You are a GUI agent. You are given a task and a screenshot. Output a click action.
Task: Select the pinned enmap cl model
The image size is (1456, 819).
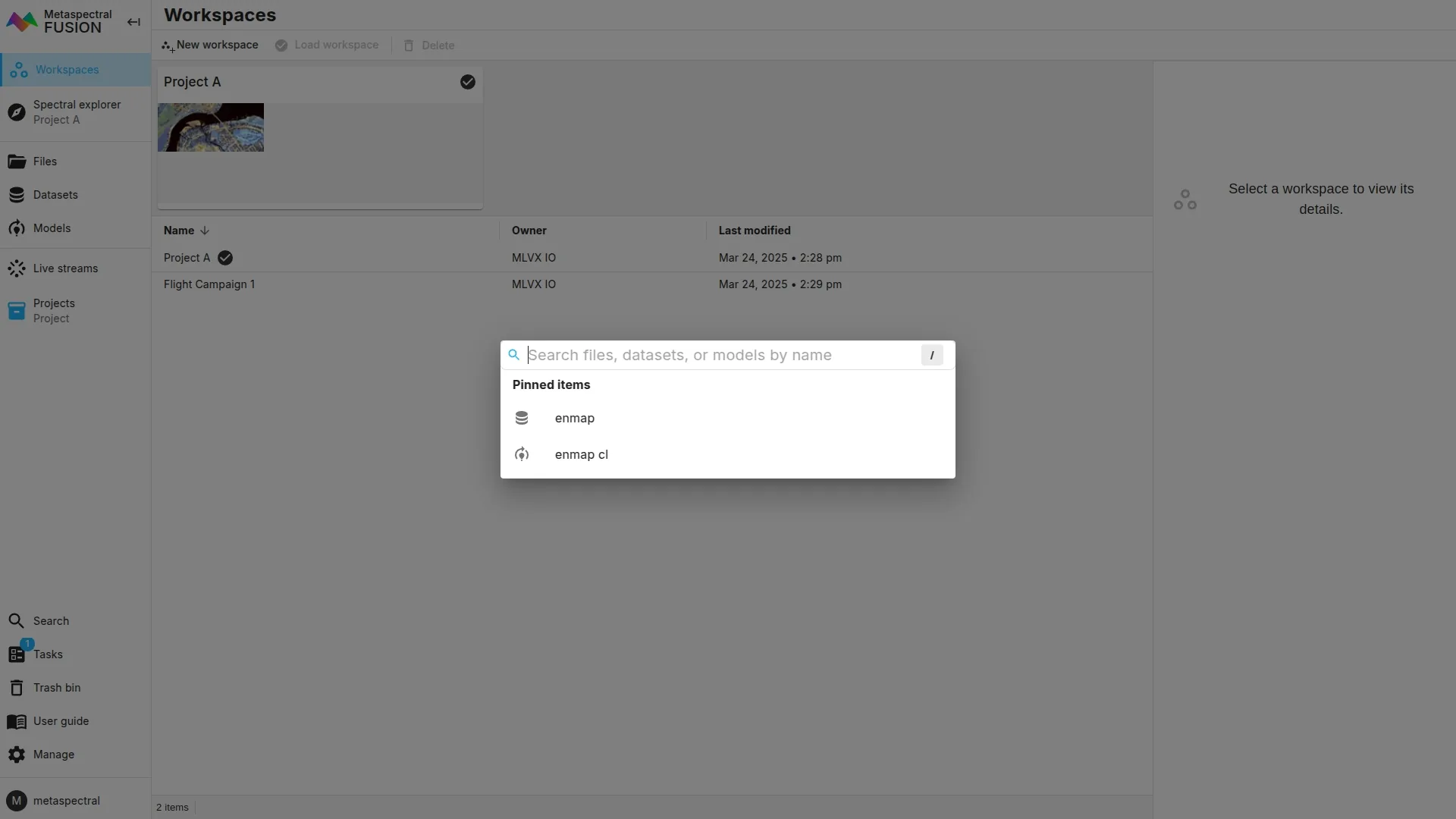click(x=581, y=455)
